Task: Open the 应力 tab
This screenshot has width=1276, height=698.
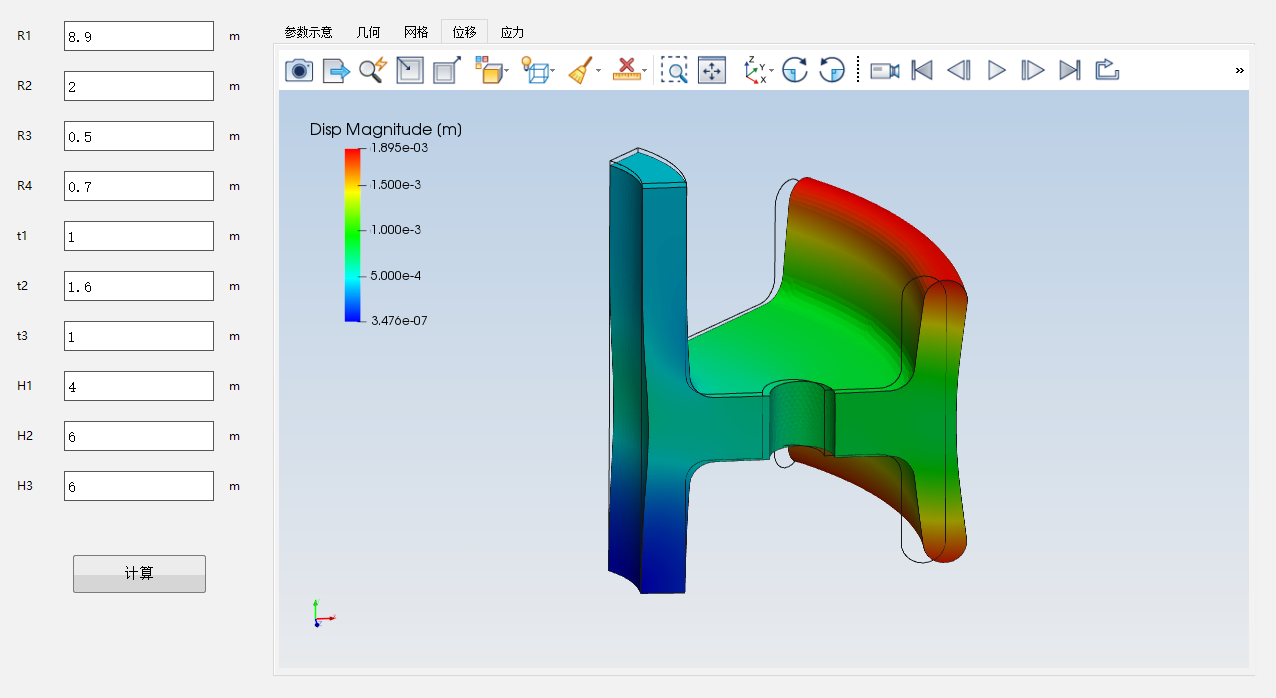Action: [512, 32]
